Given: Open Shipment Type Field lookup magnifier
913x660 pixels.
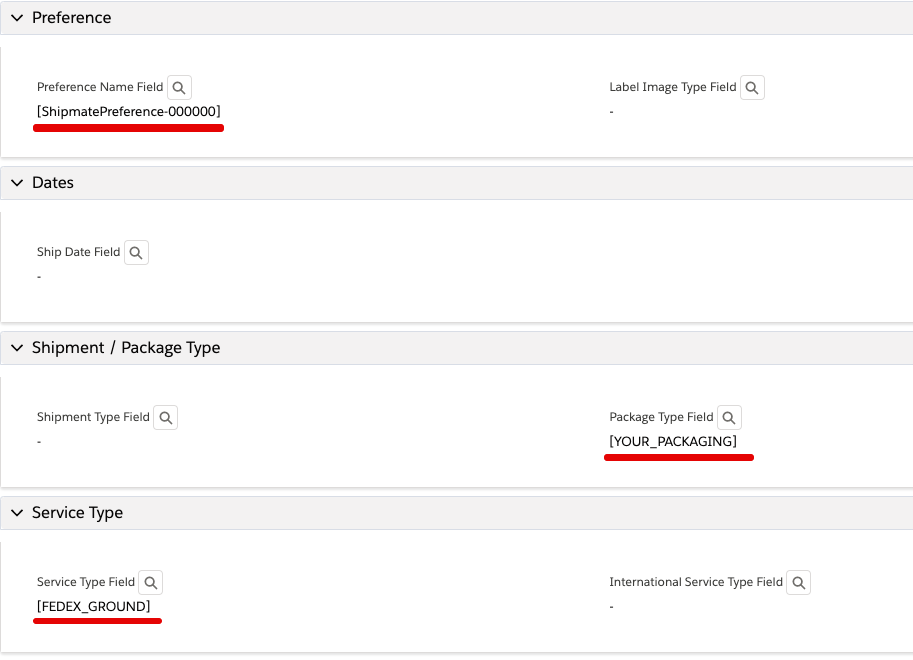Looking at the screenshot, I should 165,417.
